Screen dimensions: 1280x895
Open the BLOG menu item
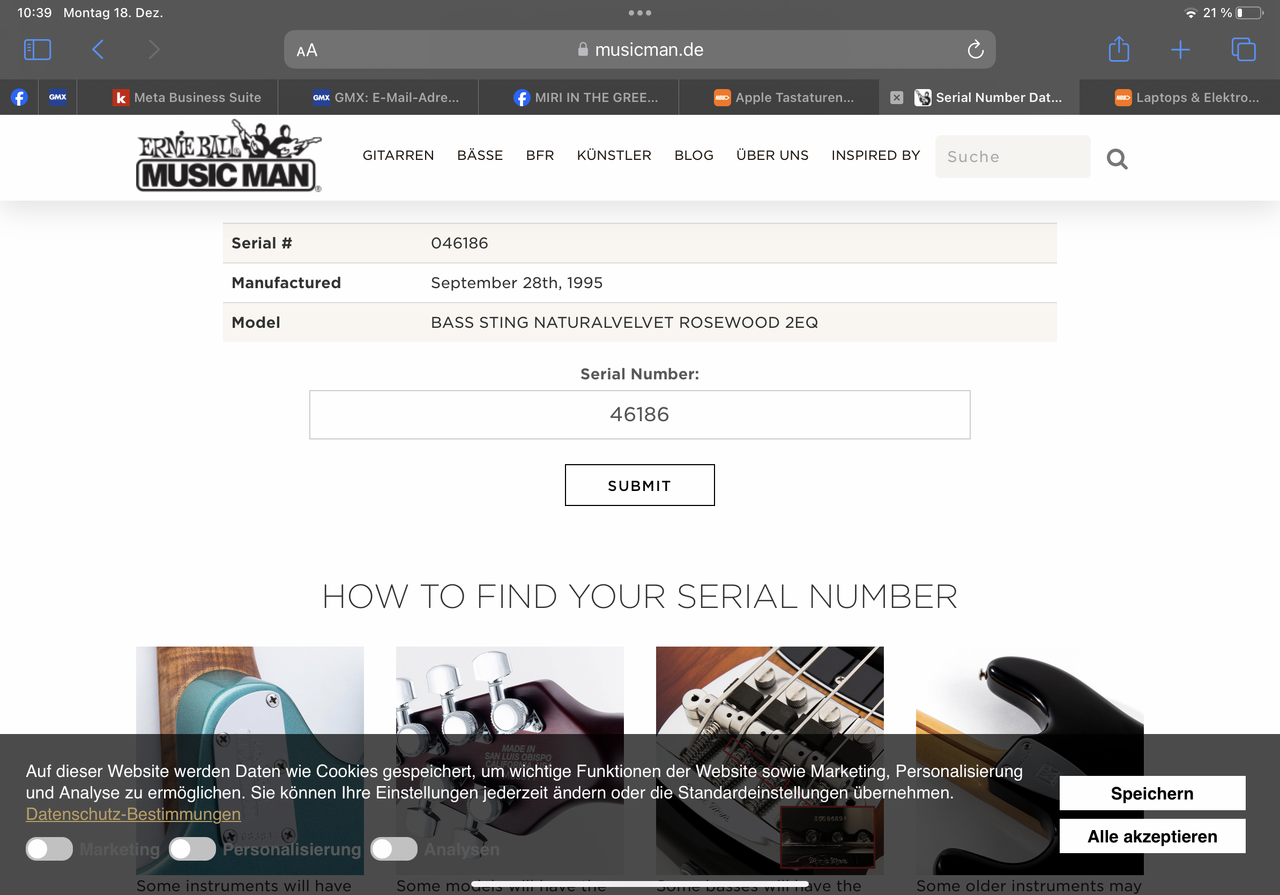coord(694,155)
